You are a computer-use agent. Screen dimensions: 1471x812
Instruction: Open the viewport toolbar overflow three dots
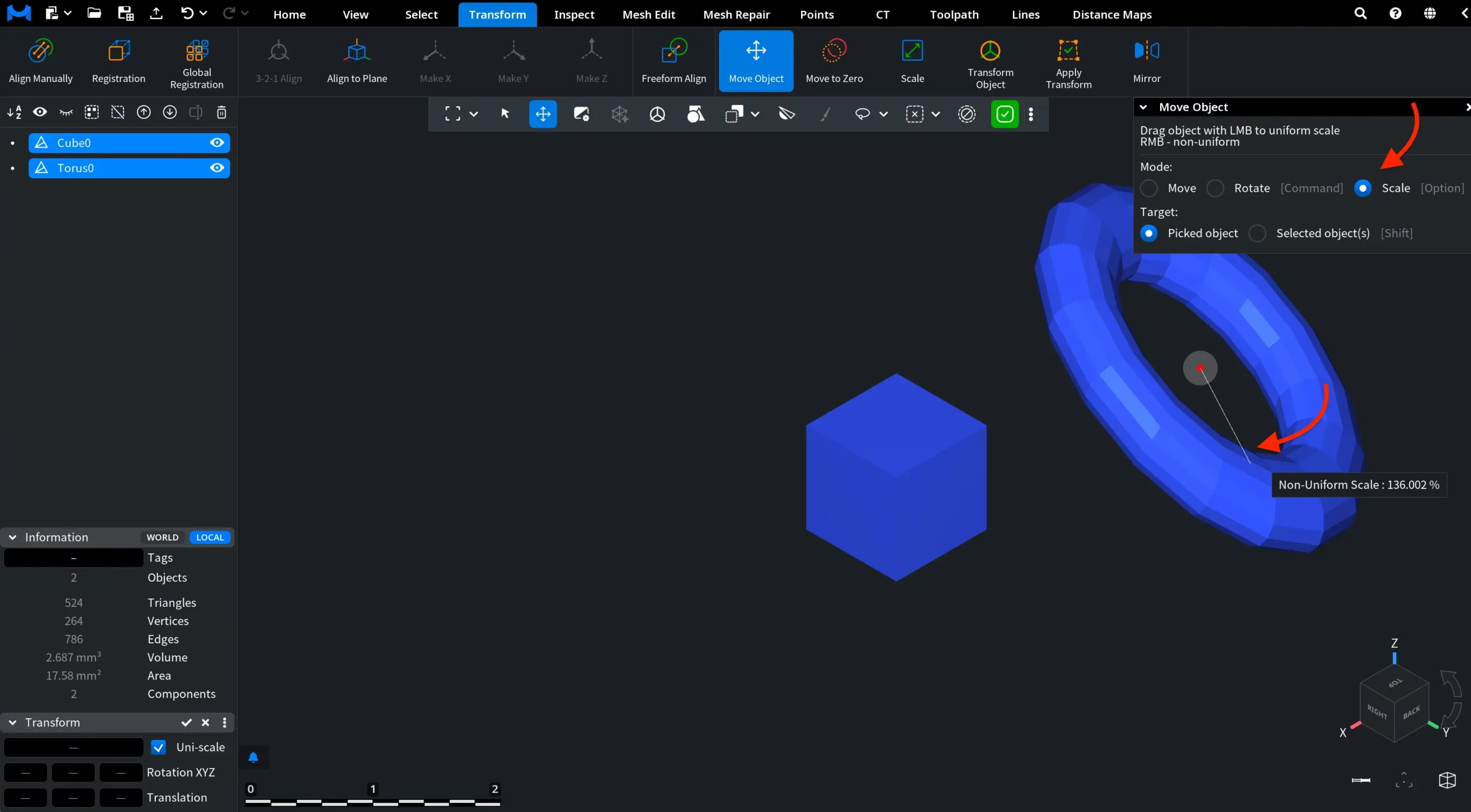1031,114
